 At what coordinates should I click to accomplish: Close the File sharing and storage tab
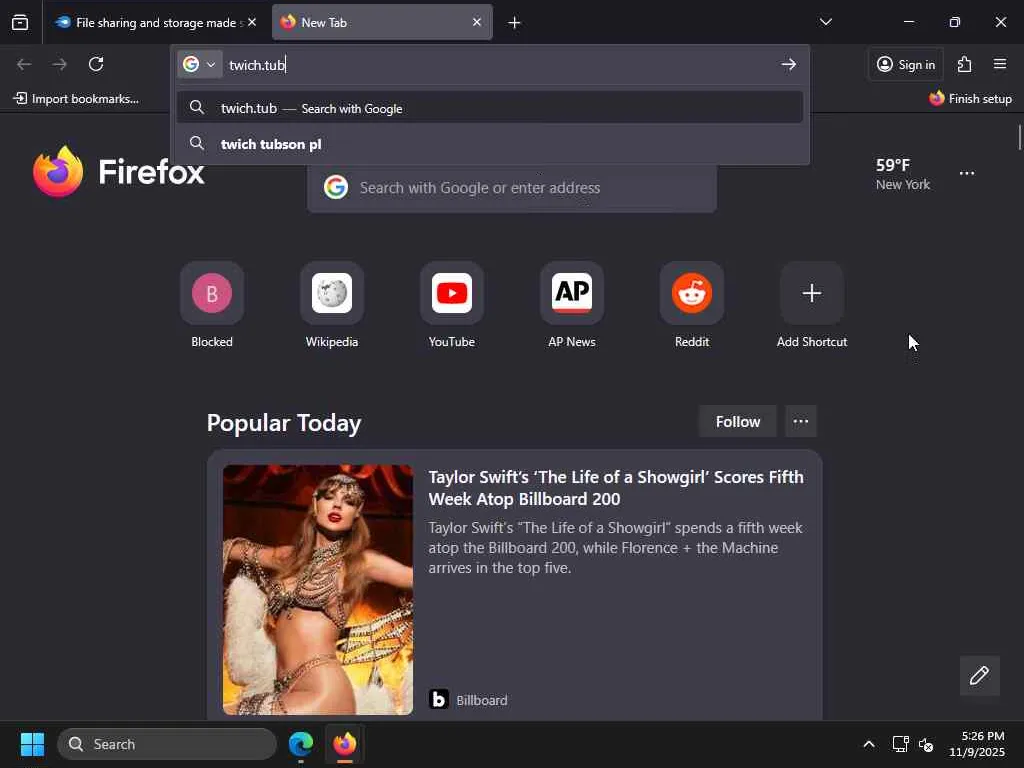click(252, 22)
